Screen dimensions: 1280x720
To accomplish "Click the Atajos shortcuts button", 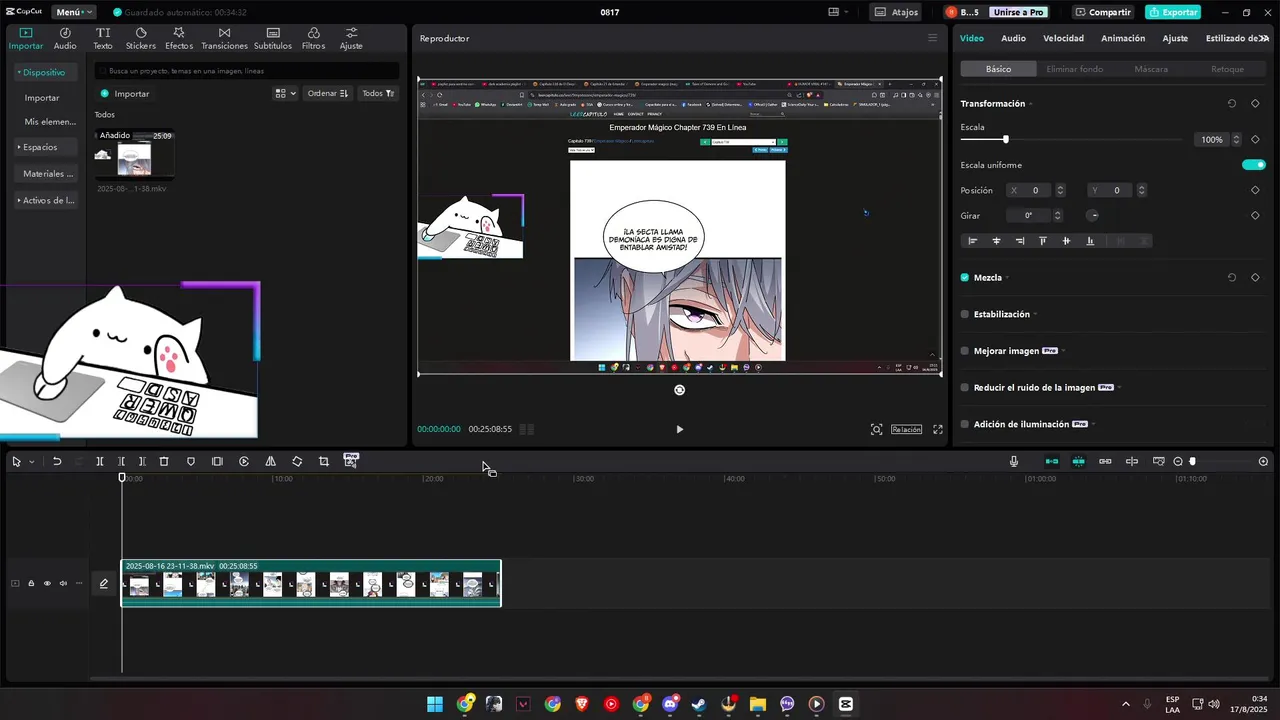I will pos(896,12).
